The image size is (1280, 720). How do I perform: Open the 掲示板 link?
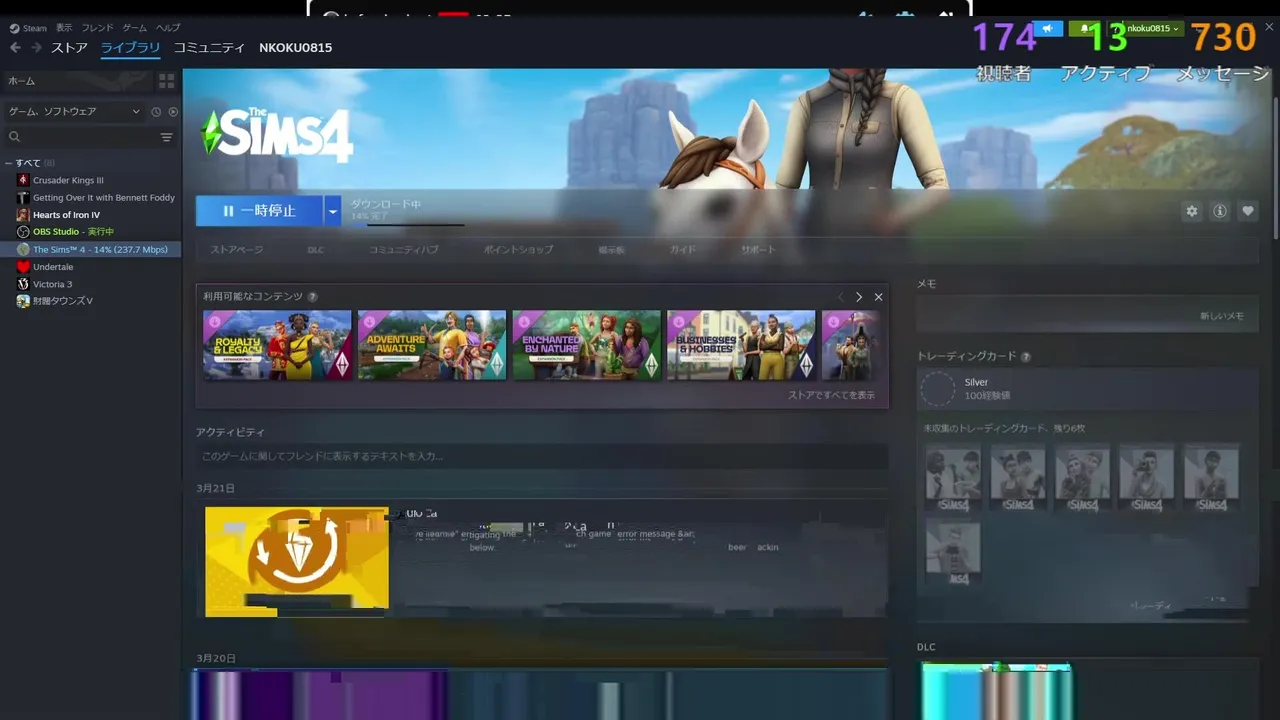click(611, 249)
